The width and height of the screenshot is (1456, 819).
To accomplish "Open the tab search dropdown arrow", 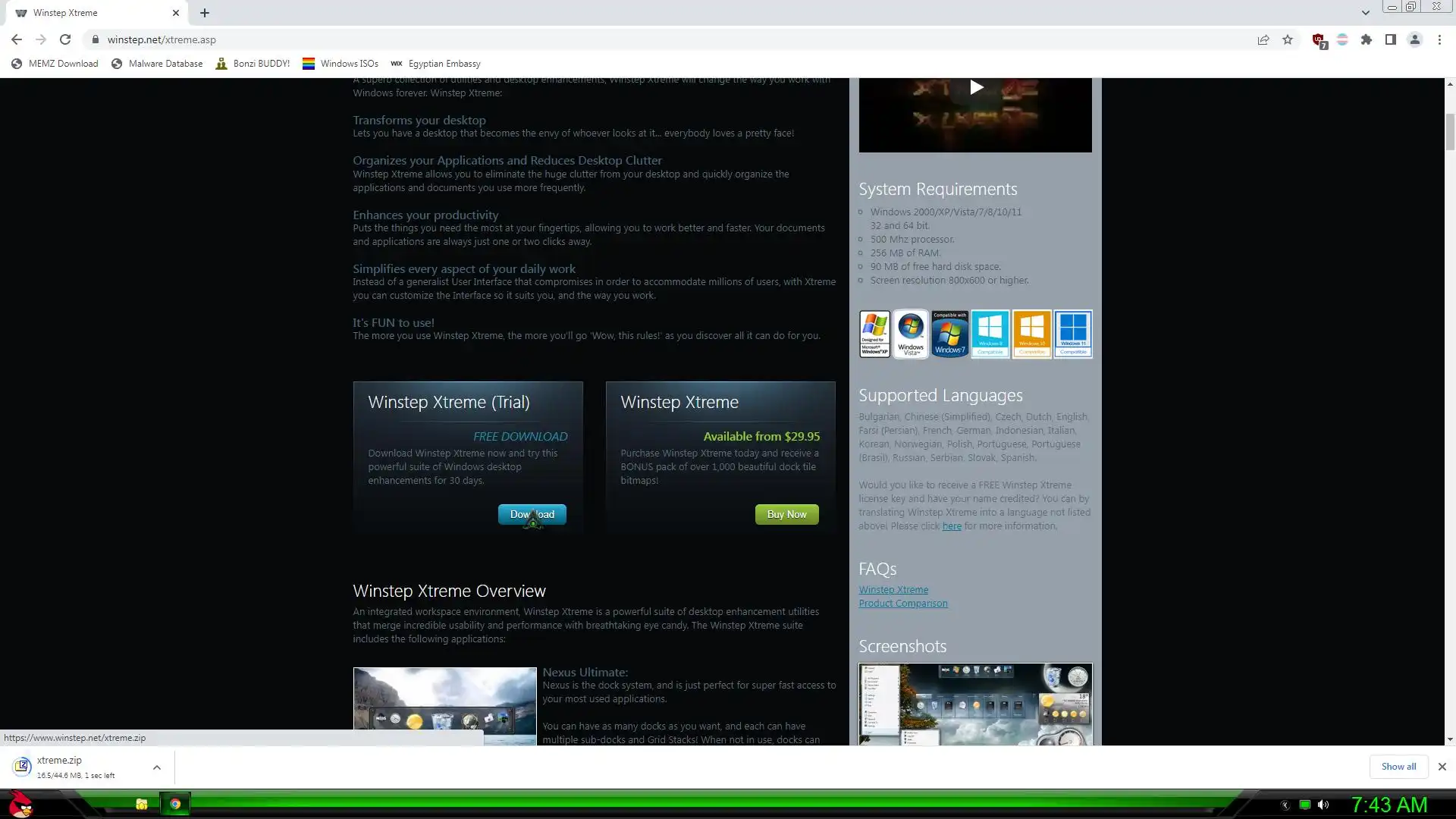I will tap(1366, 13).
